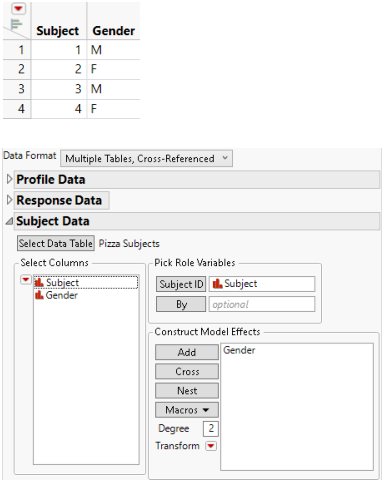This screenshot has height=482, width=384.
Task: Click the Add effect button
Action: (187, 352)
